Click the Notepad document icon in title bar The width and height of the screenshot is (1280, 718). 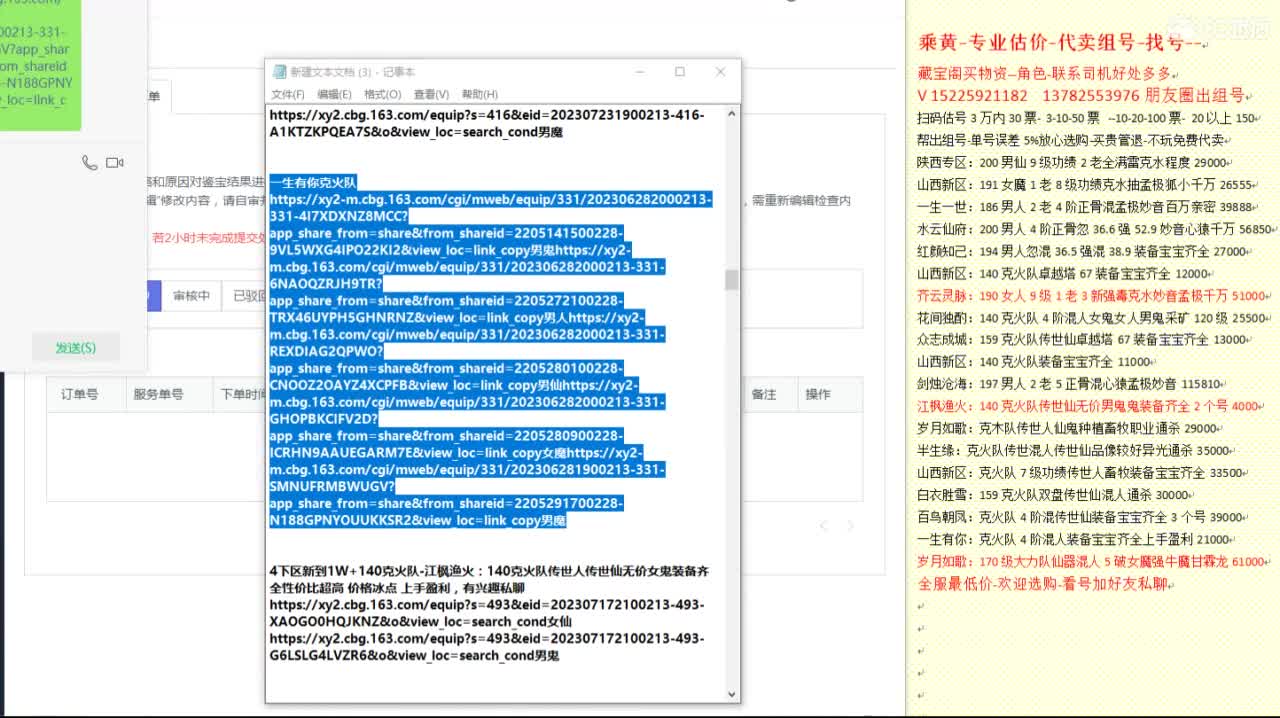tap(278, 72)
